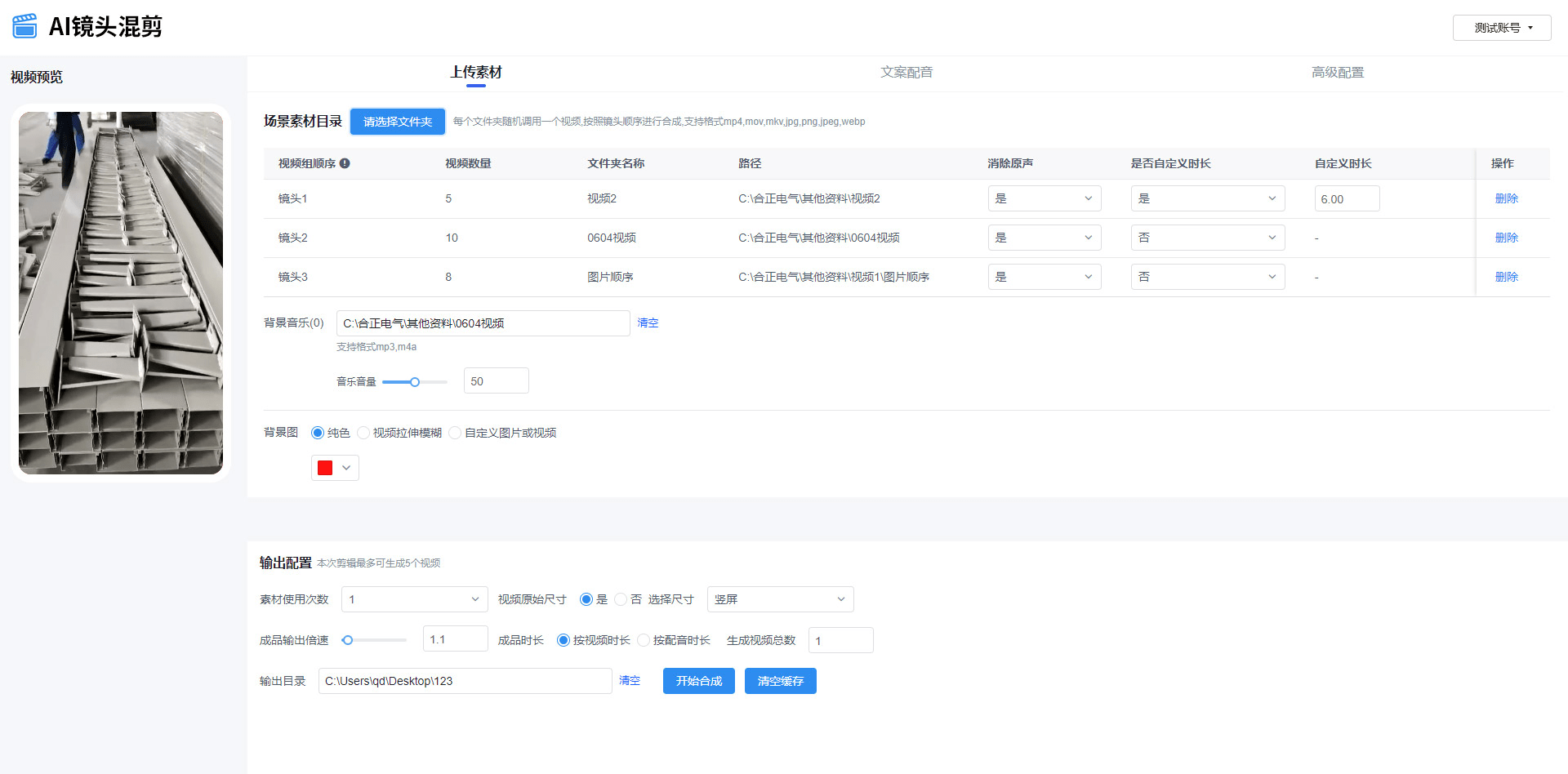Select 否 for 视频原始尺寸
Viewport: 1568px width, 774px height.
point(621,599)
